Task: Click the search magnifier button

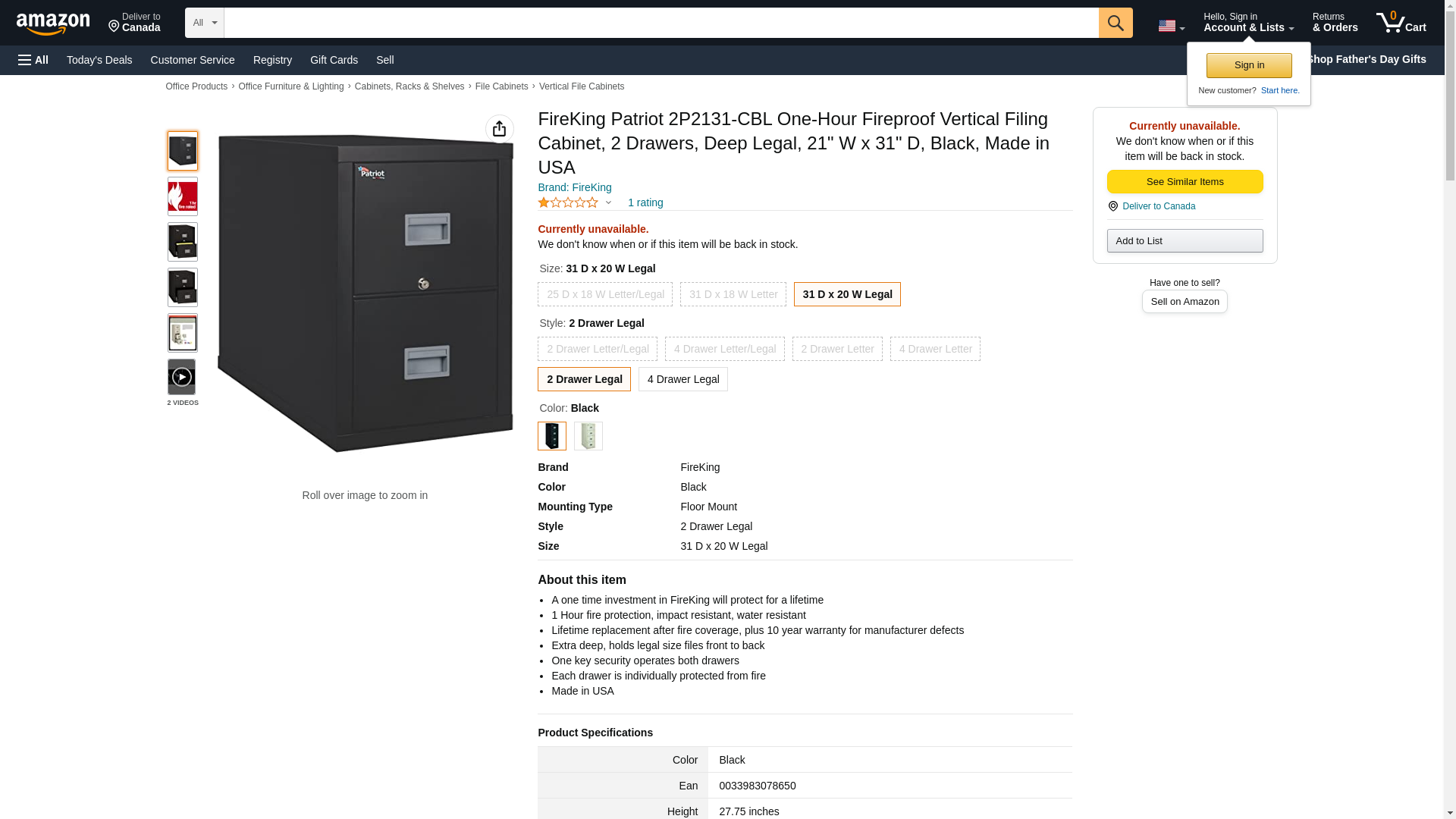Action: tap(1115, 23)
